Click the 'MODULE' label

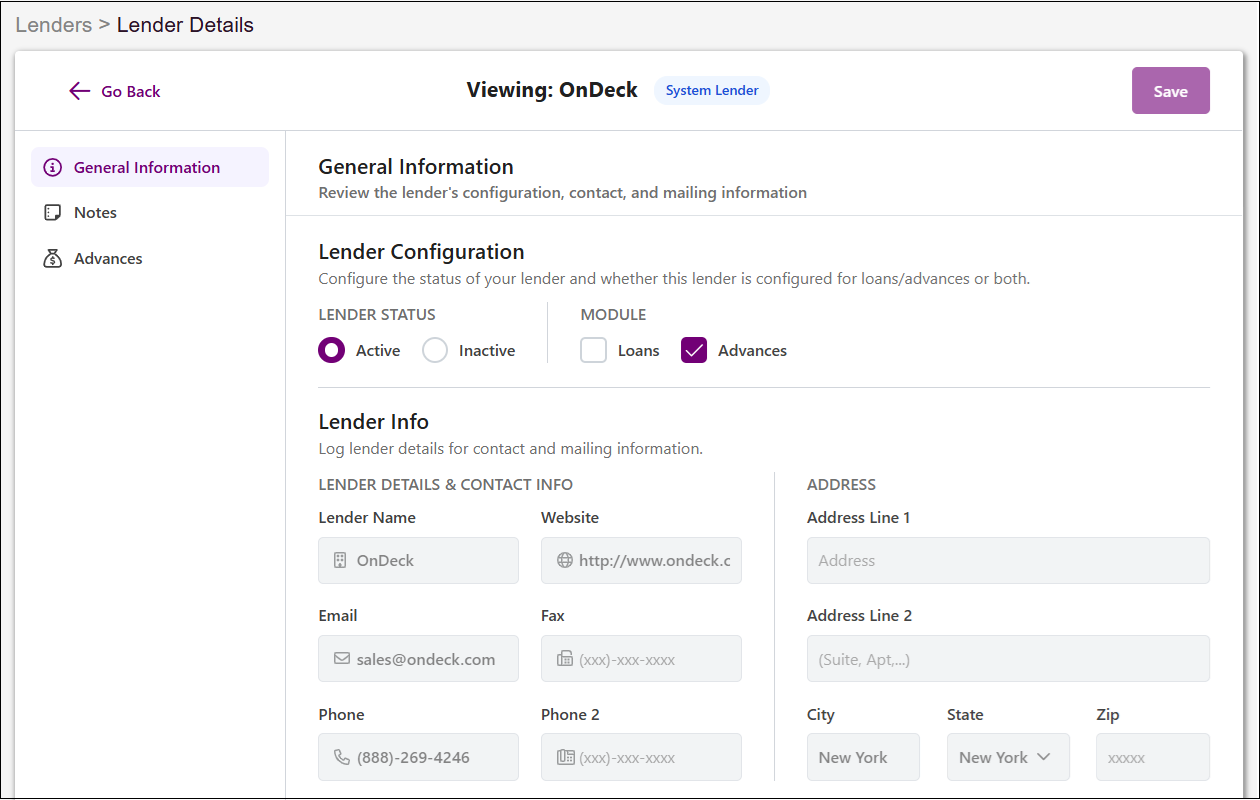click(x=613, y=314)
